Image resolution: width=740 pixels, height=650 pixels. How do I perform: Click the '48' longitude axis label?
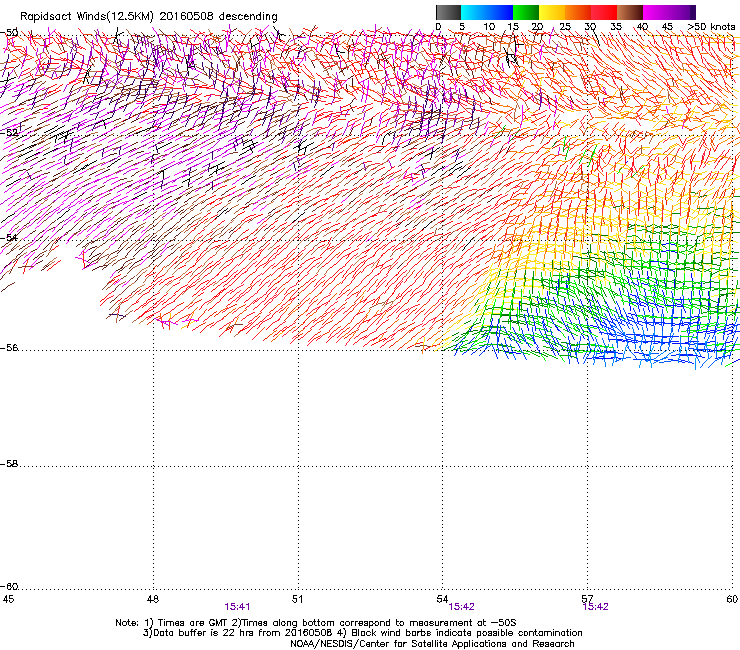point(153,599)
